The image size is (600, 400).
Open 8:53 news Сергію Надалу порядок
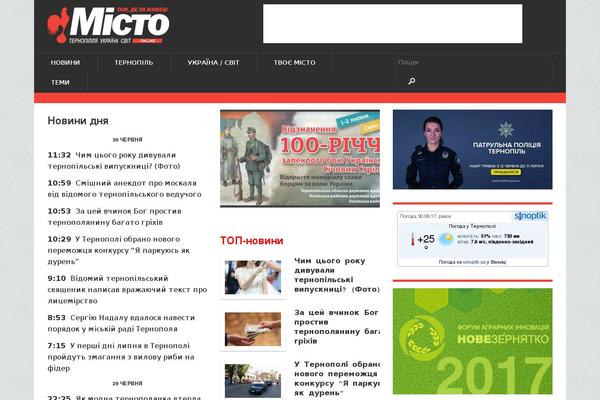[121, 323]
